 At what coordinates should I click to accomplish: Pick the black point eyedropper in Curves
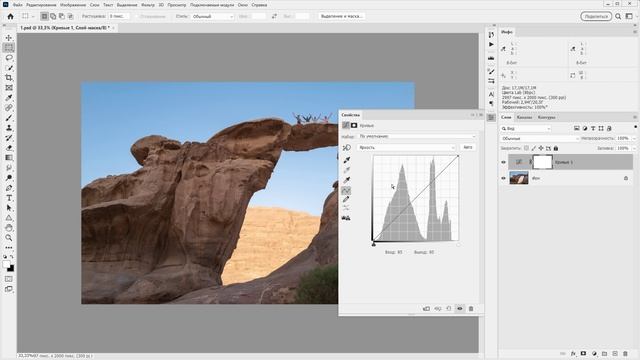click(347, 160)
